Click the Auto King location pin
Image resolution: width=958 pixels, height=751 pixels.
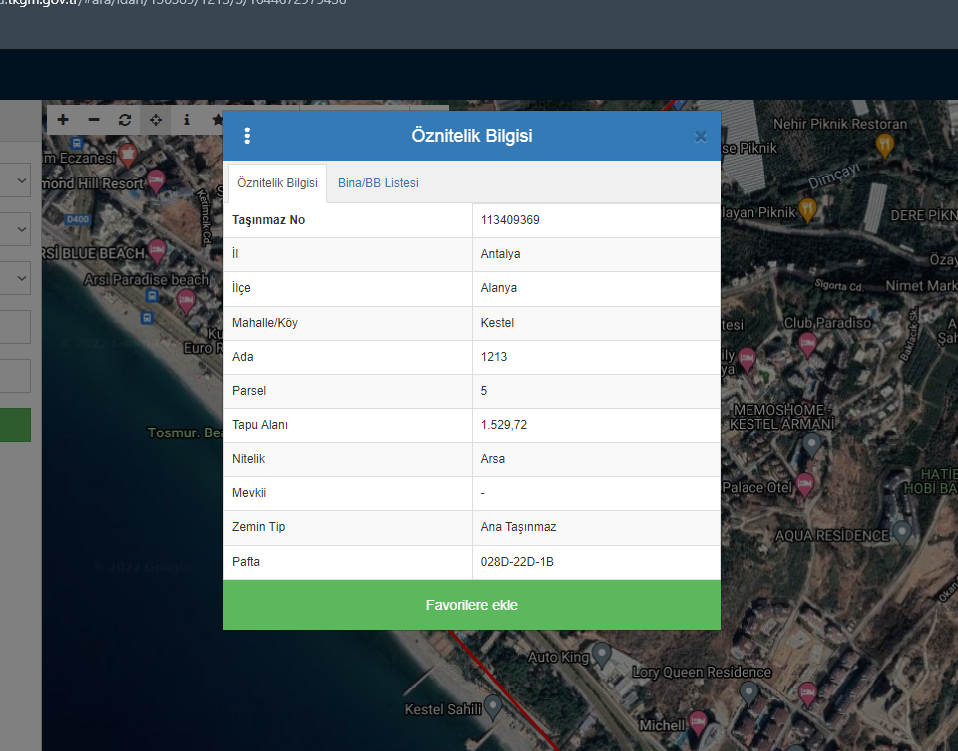click(x=602, y=656)
